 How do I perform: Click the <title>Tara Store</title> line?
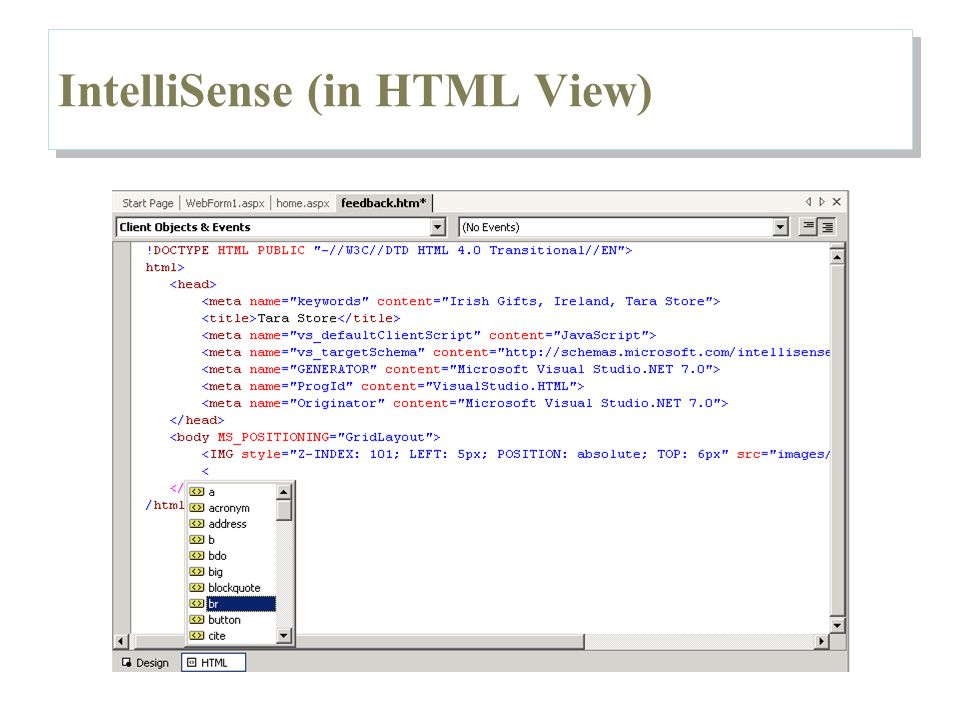301,318
